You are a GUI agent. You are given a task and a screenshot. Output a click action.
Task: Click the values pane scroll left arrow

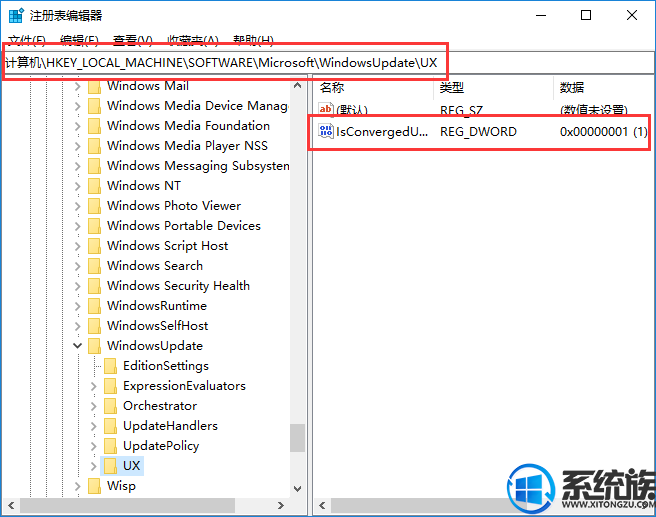tap(322, 505)
